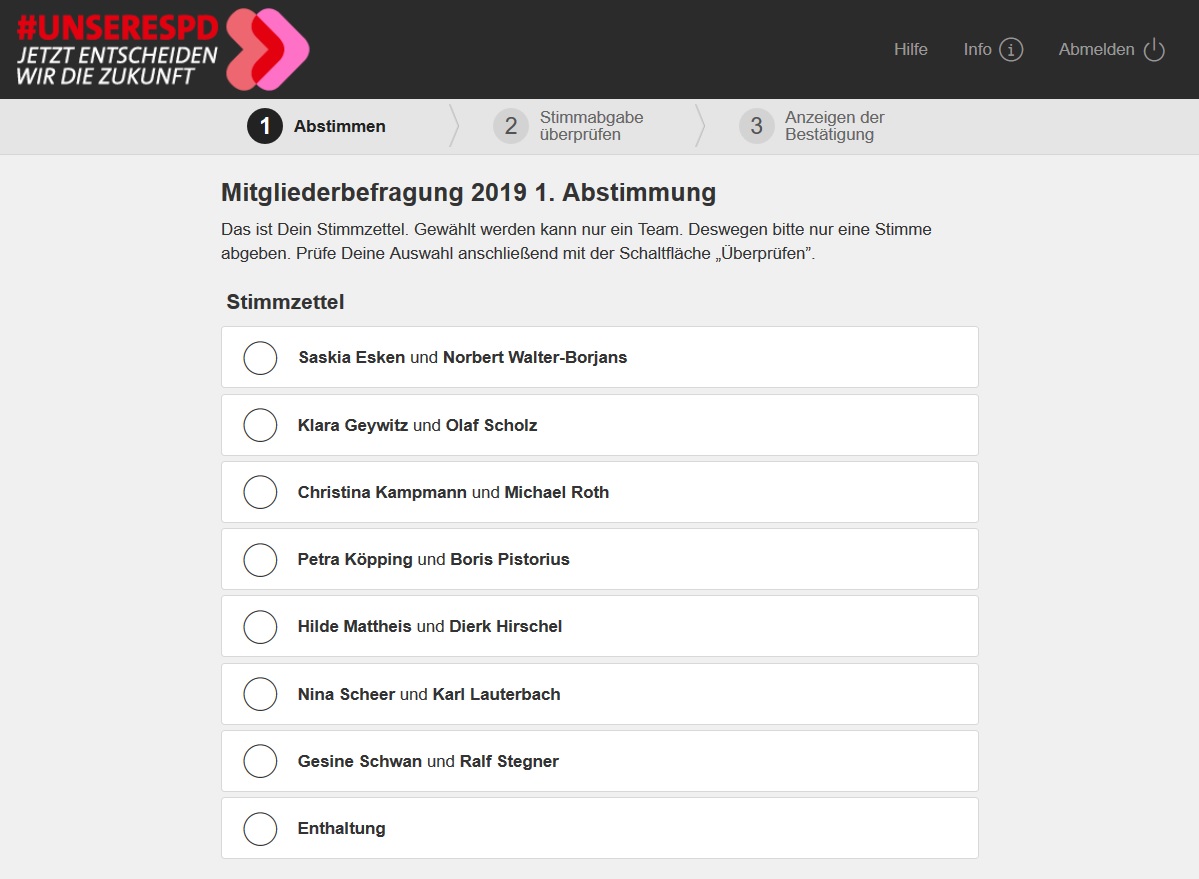The width and height of the screenshot is (1199, 879).
Task: Click the step 3 number circle
Action: click(756, 126)
